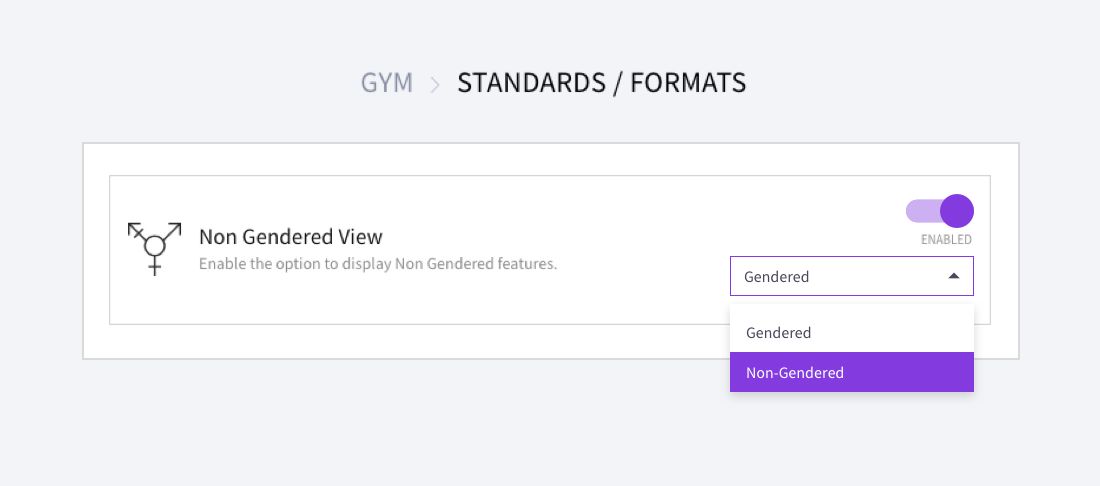Click the Non Gendered features description text

tap(377, 265)
